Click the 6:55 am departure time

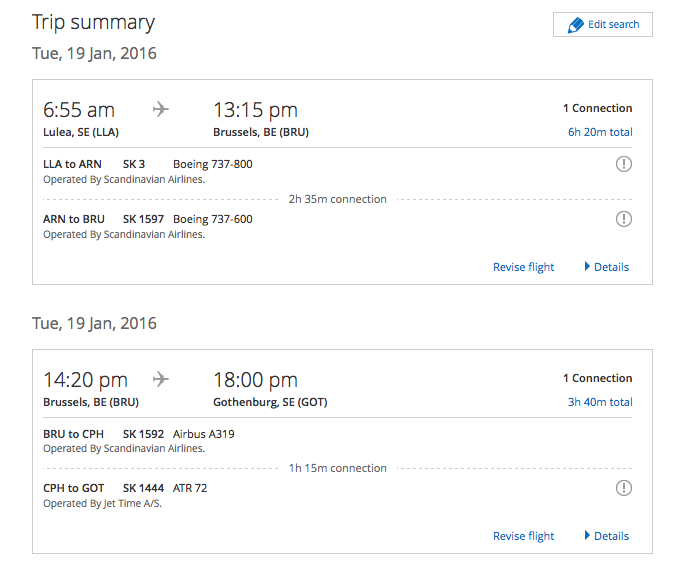[x=79, y=110]
